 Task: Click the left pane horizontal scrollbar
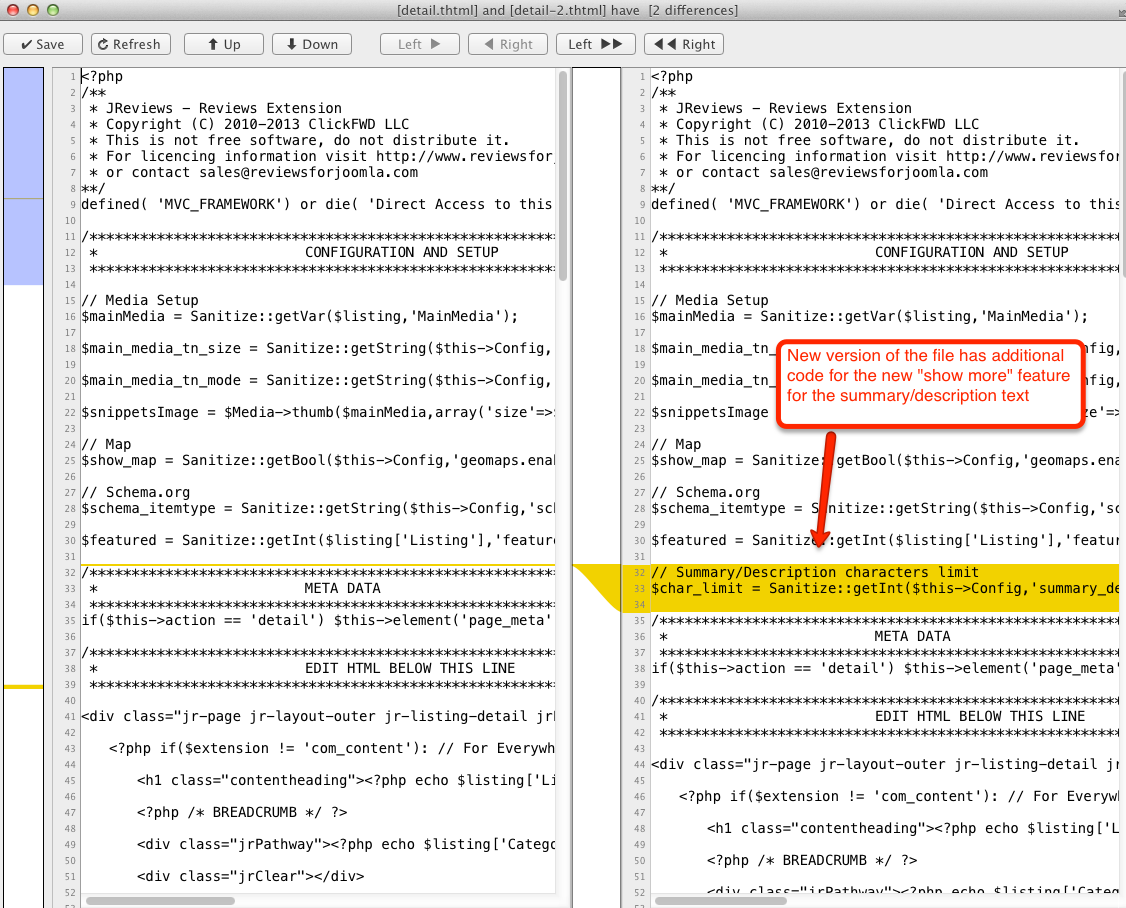160,900
